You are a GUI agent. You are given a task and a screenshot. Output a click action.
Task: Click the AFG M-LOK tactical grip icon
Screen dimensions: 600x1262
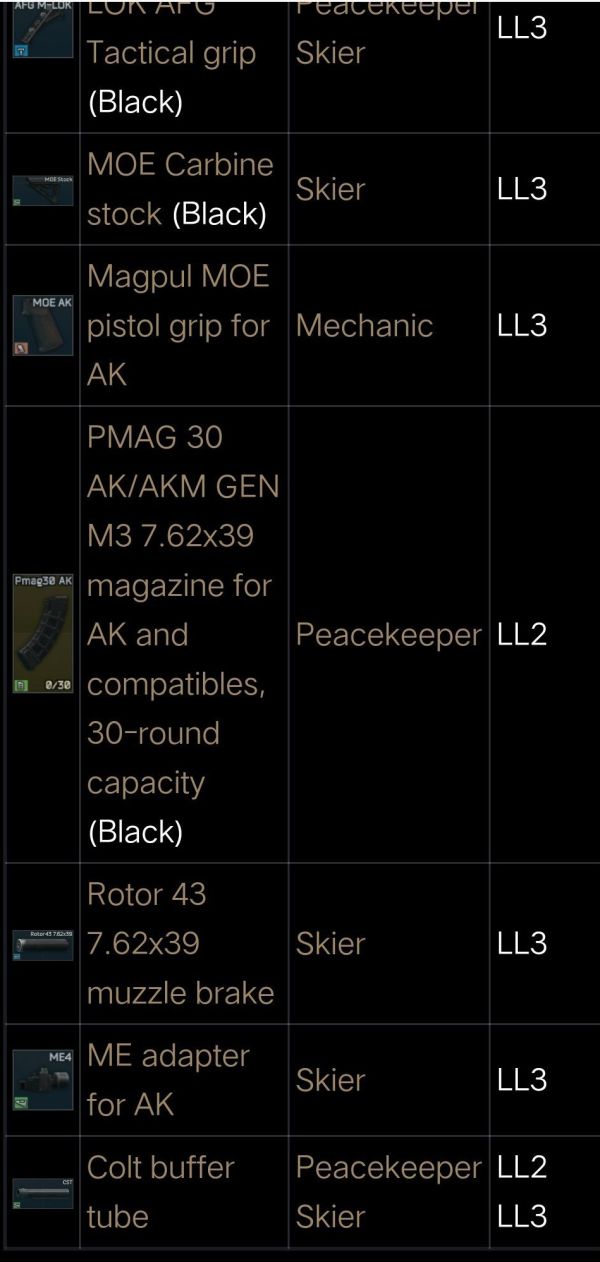[x=43, y=30]
